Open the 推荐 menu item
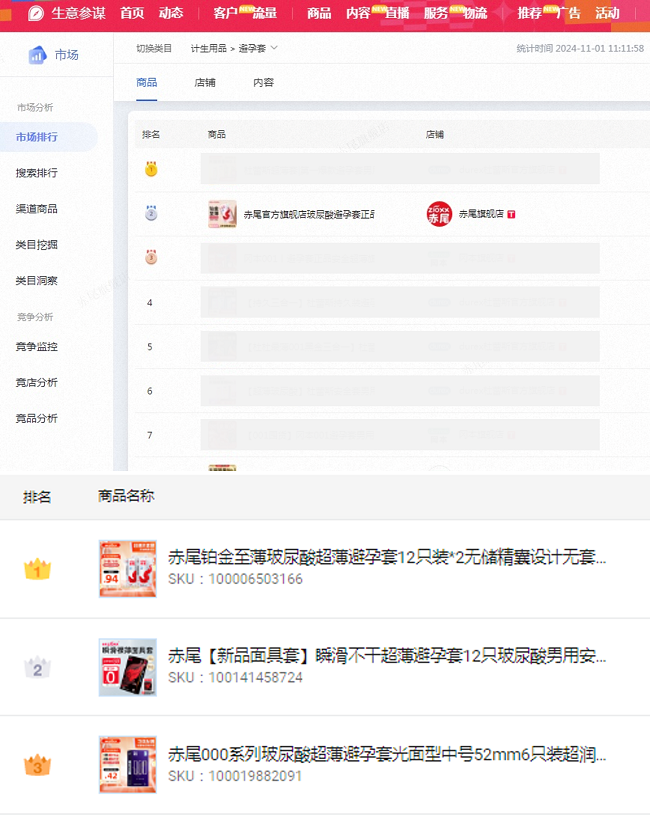This screenshot has height=816, width=650. point(529,13)
